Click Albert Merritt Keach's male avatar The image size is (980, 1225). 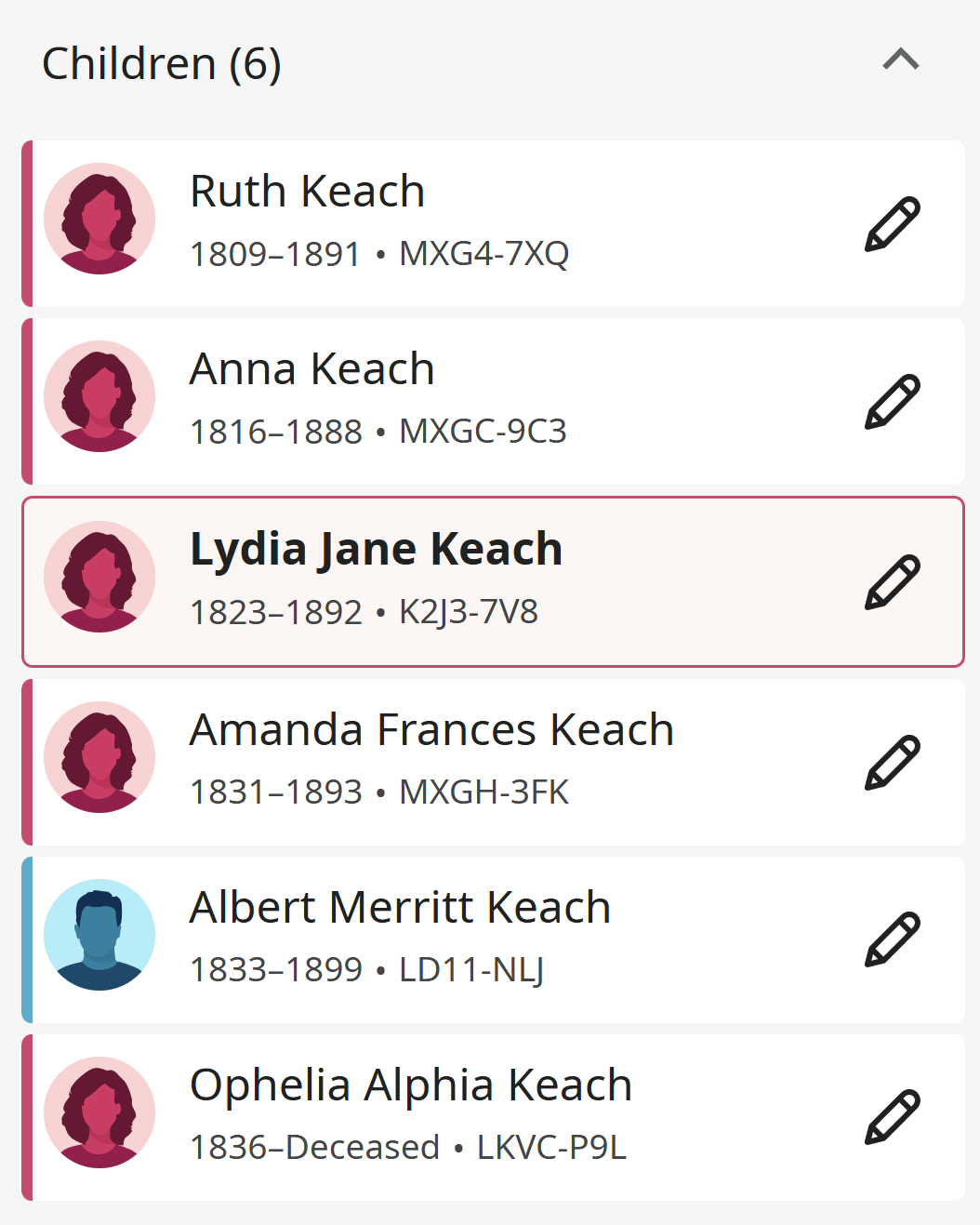click(99, 935)
